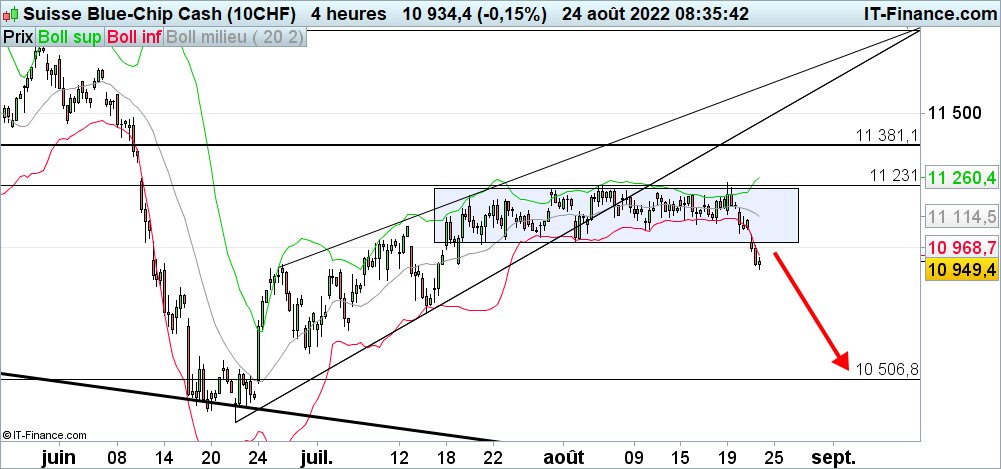Click the yellow 10 949,4 current price tag
The image size is (1001, 469).
[x=962, y=270]
